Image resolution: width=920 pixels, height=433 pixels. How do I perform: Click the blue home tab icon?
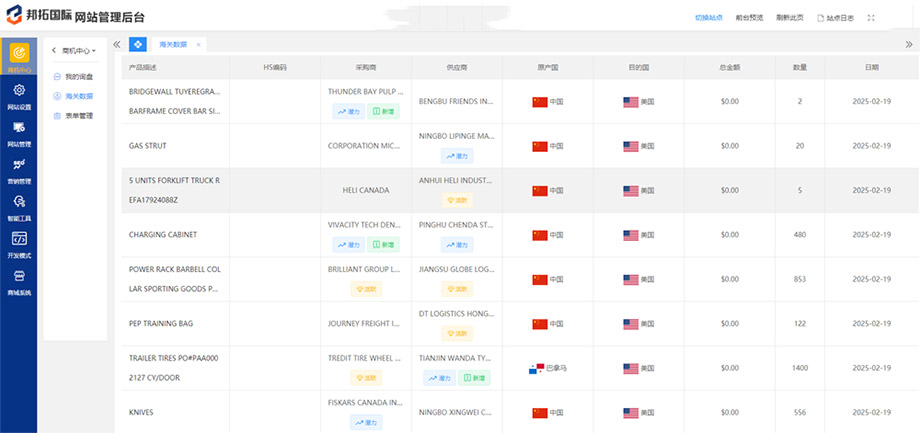coord(138,45)
